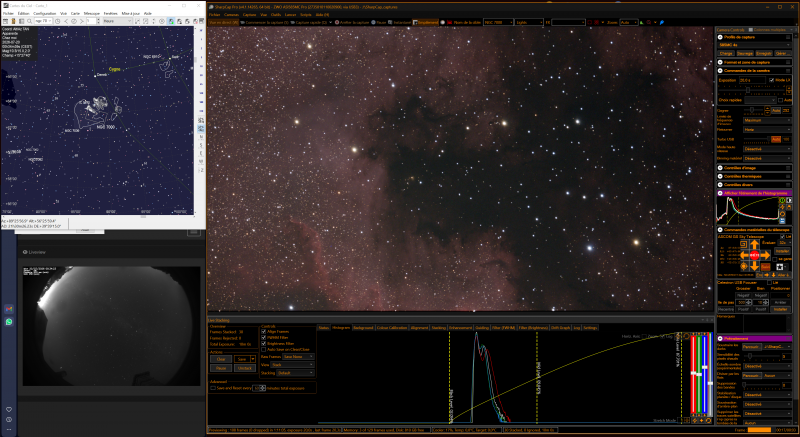Viewport: 800px width, 437px height.
Task: Toggle Mode LX checkbox beside Exposition
Action: (771, 80)
